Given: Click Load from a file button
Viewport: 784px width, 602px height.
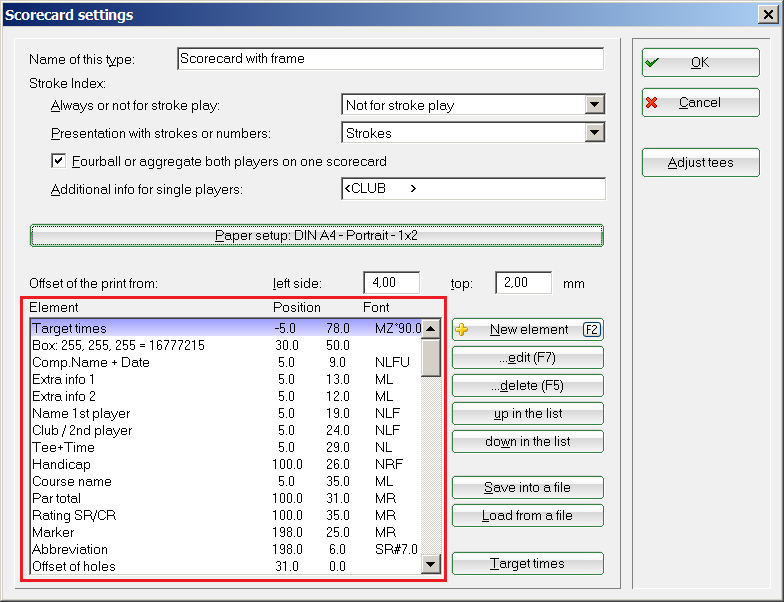Looking at the screenshot, I should pyautogui.click(x=528, y=516).
